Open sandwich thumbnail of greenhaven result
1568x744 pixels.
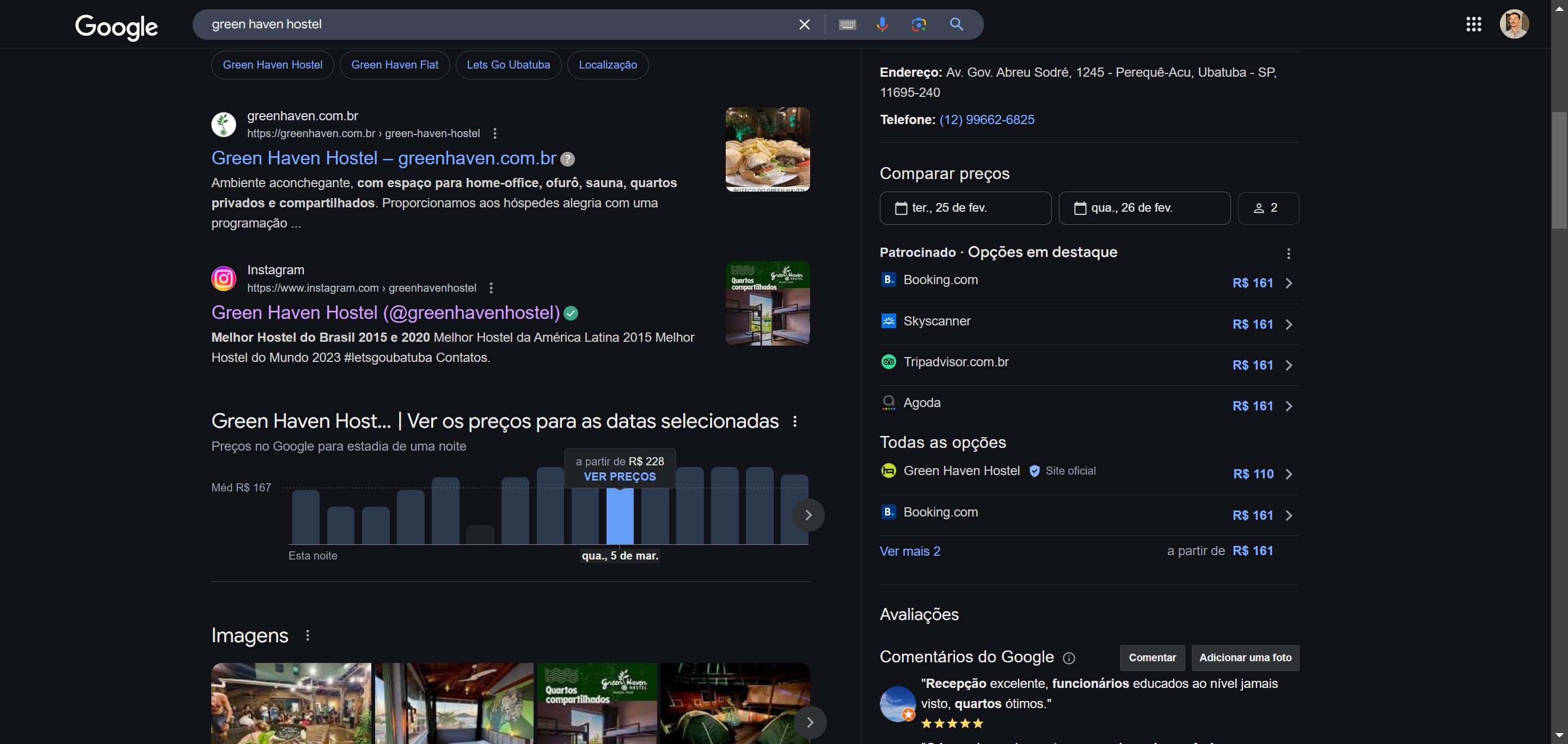768,150
